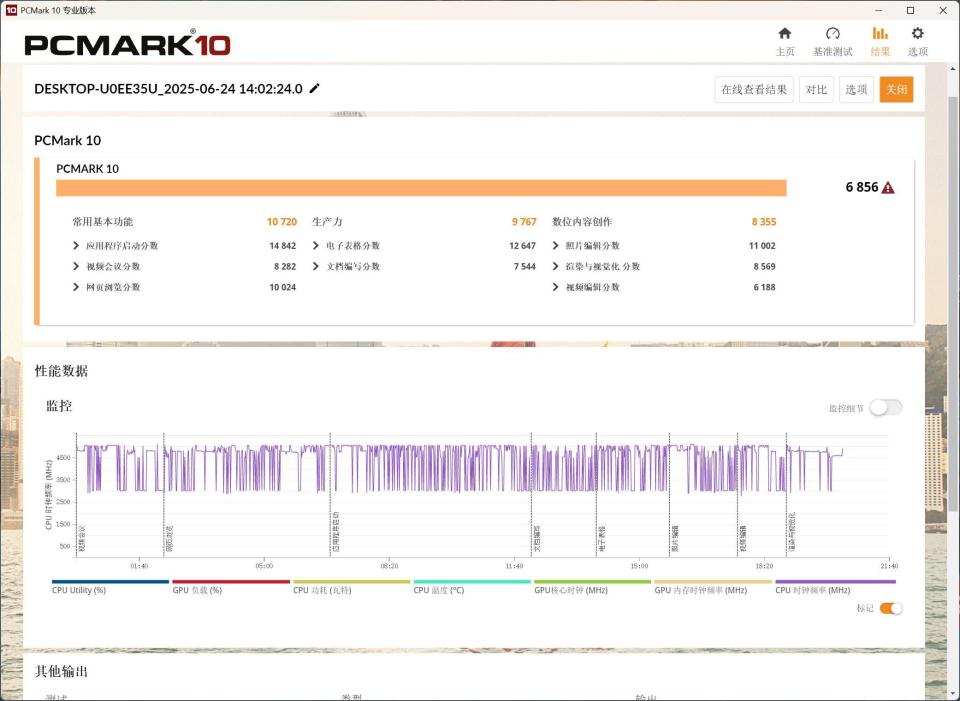Click the 对比 compare button
The height and width of the screenshot is (701, 960).
[x=816, y=89]
